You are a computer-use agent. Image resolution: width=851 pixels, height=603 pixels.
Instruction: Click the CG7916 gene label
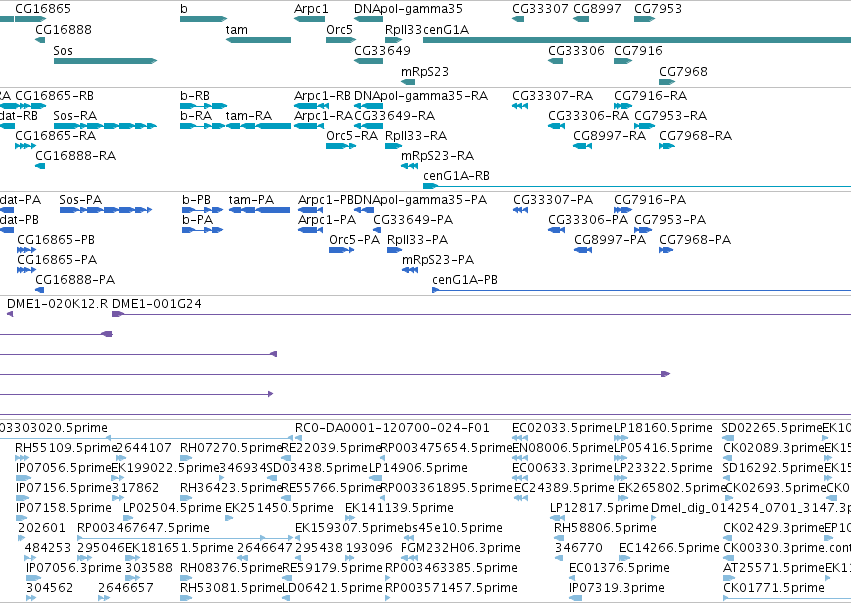(638, 50)
